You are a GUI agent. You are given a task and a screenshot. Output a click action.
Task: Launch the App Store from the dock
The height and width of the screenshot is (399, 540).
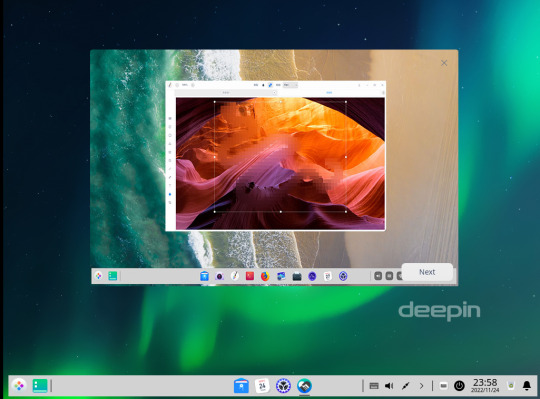pyautogui.click(x=241, y=386)
